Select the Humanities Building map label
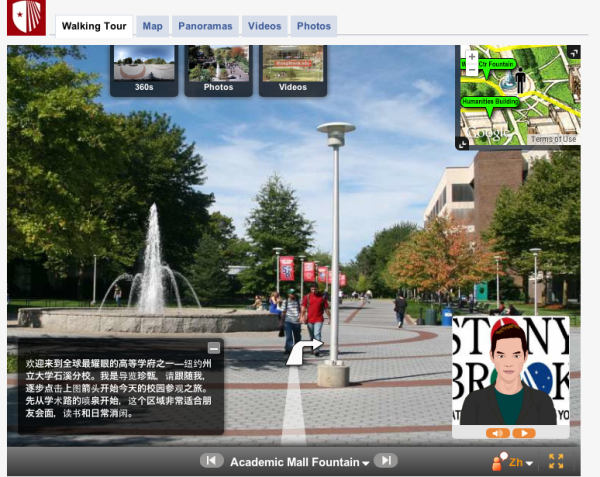600x477 pixels. coord(490,101)
